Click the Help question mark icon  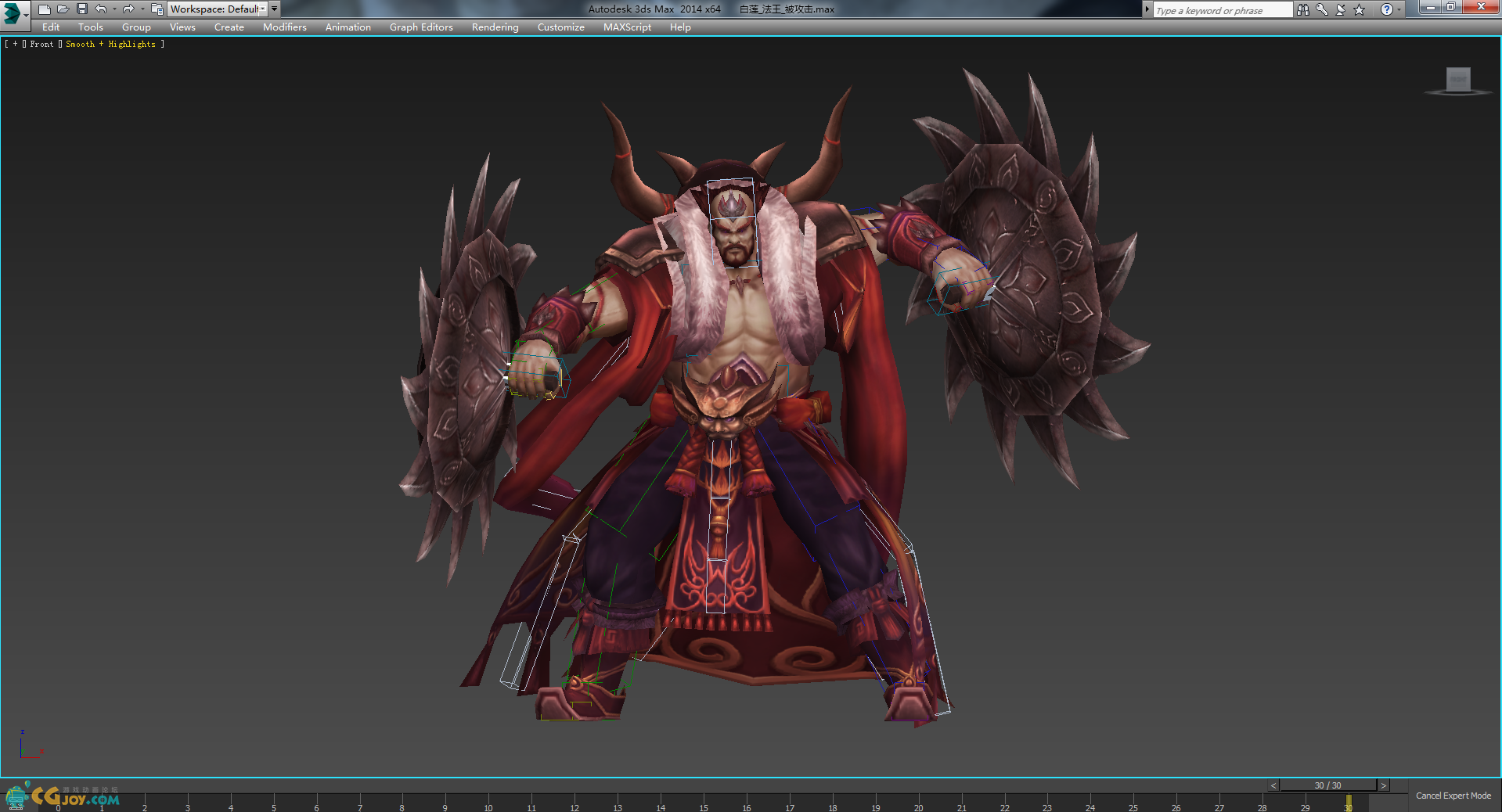pos(1386,9)
